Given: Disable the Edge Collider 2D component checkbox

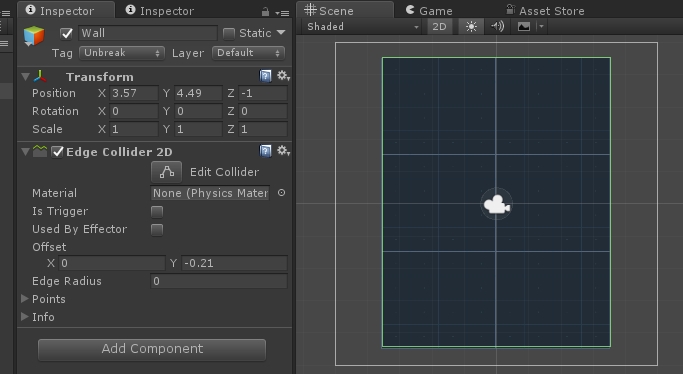Looking at the screenshot, I should 57,152.
